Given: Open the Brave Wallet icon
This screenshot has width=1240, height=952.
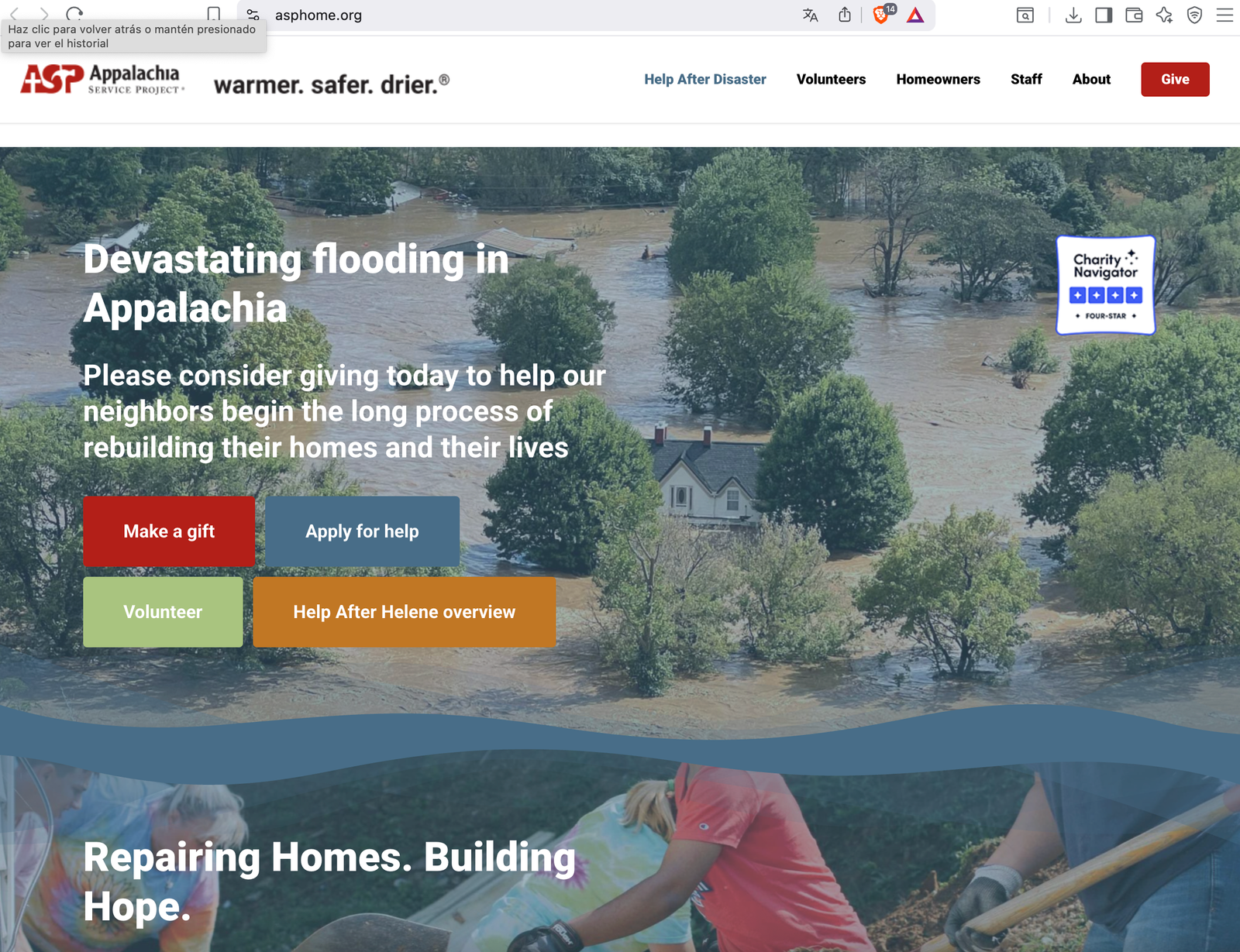Looking at the screenshot, I should pos(1134,15).
